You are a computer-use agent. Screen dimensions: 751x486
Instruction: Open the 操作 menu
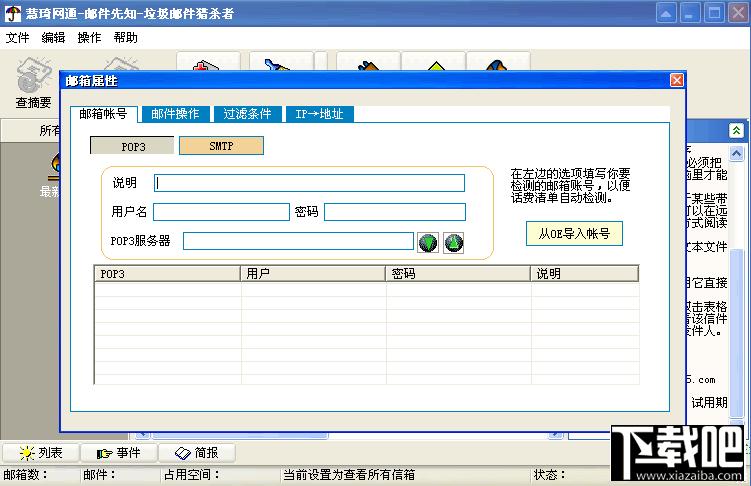coord(89,37)
